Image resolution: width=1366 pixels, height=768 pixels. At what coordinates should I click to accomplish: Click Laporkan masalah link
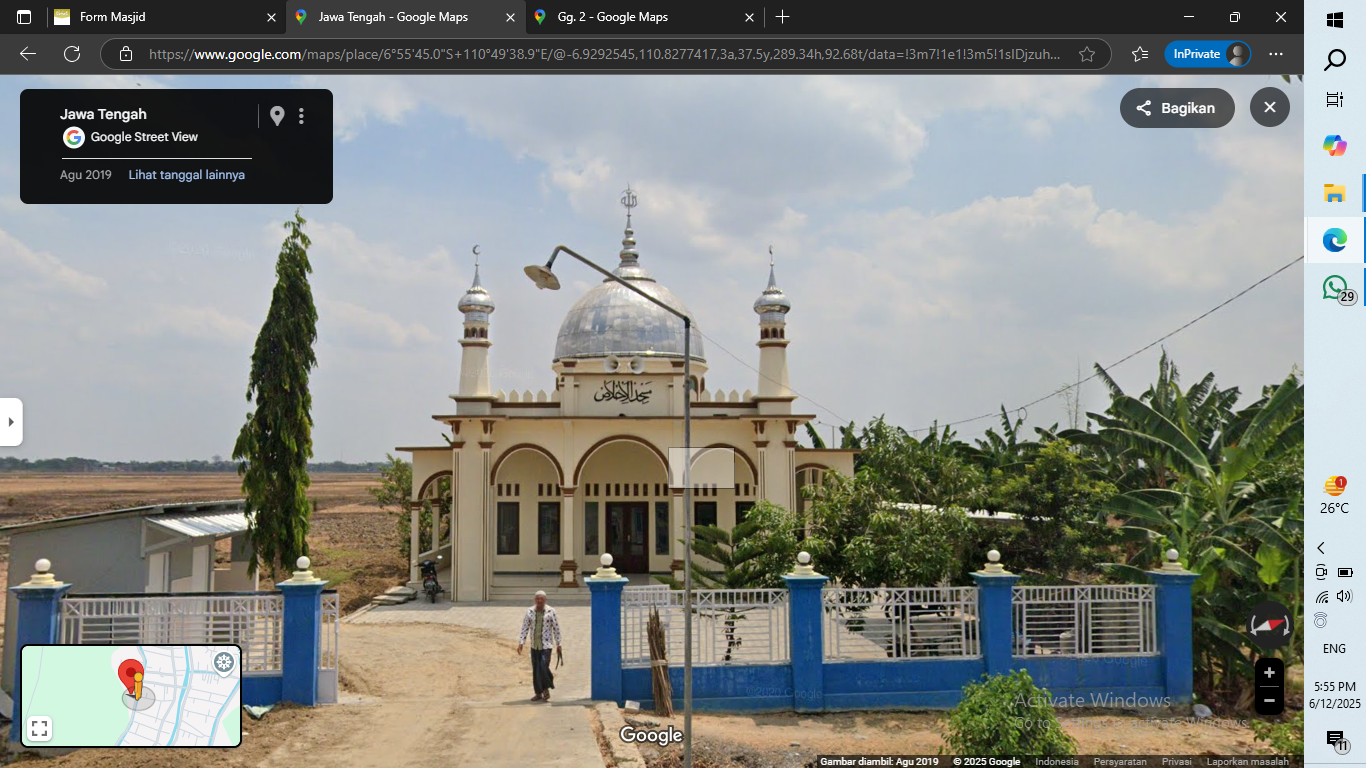pyautogui.click(x=1247, y=762)
